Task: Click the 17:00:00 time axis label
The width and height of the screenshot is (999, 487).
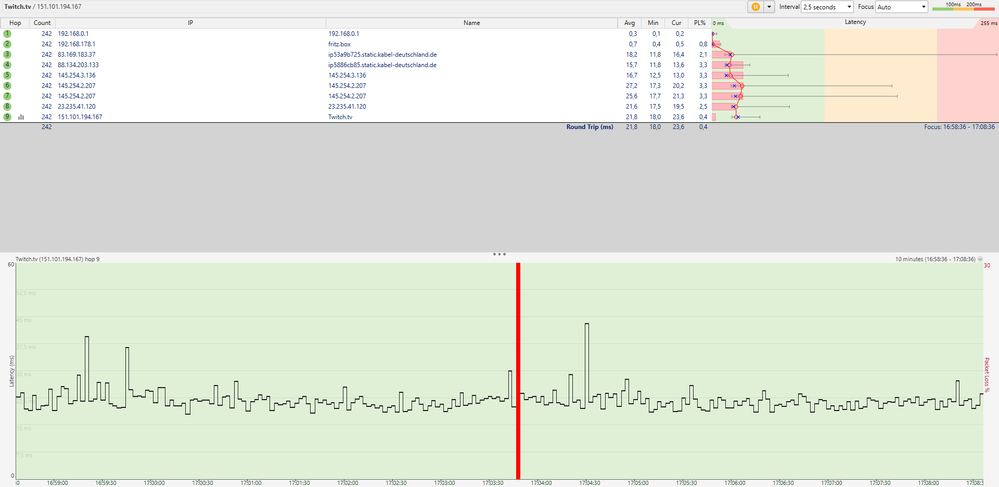Action: click(x=154, y=483)
